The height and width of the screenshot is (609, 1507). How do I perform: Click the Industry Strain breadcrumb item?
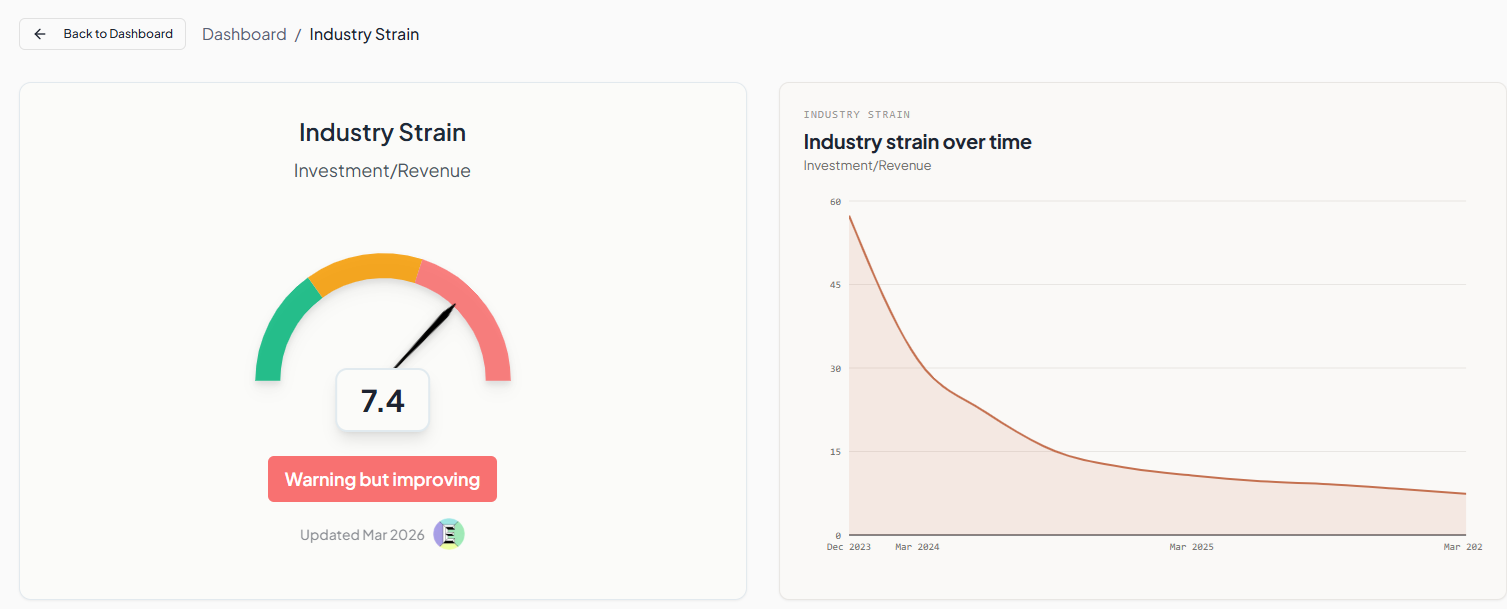click(364, 34)
